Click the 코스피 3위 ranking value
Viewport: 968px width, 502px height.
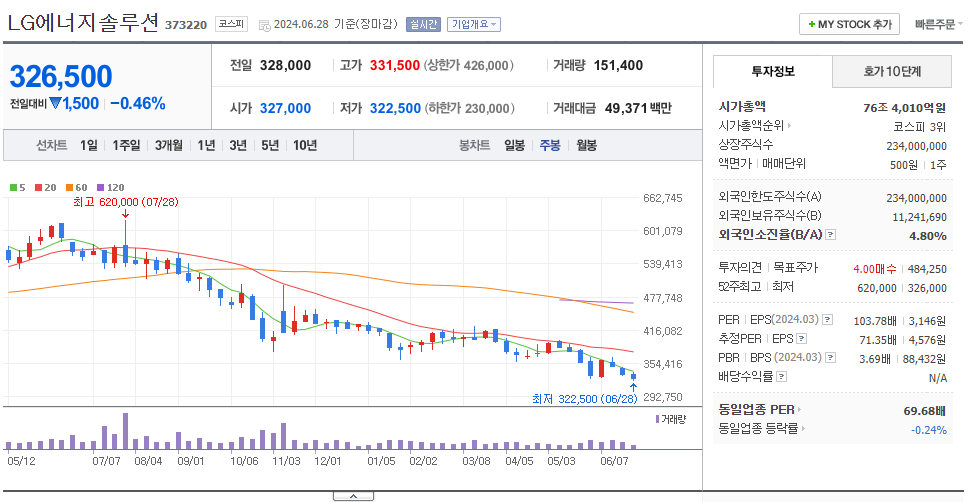click(919, 127)
